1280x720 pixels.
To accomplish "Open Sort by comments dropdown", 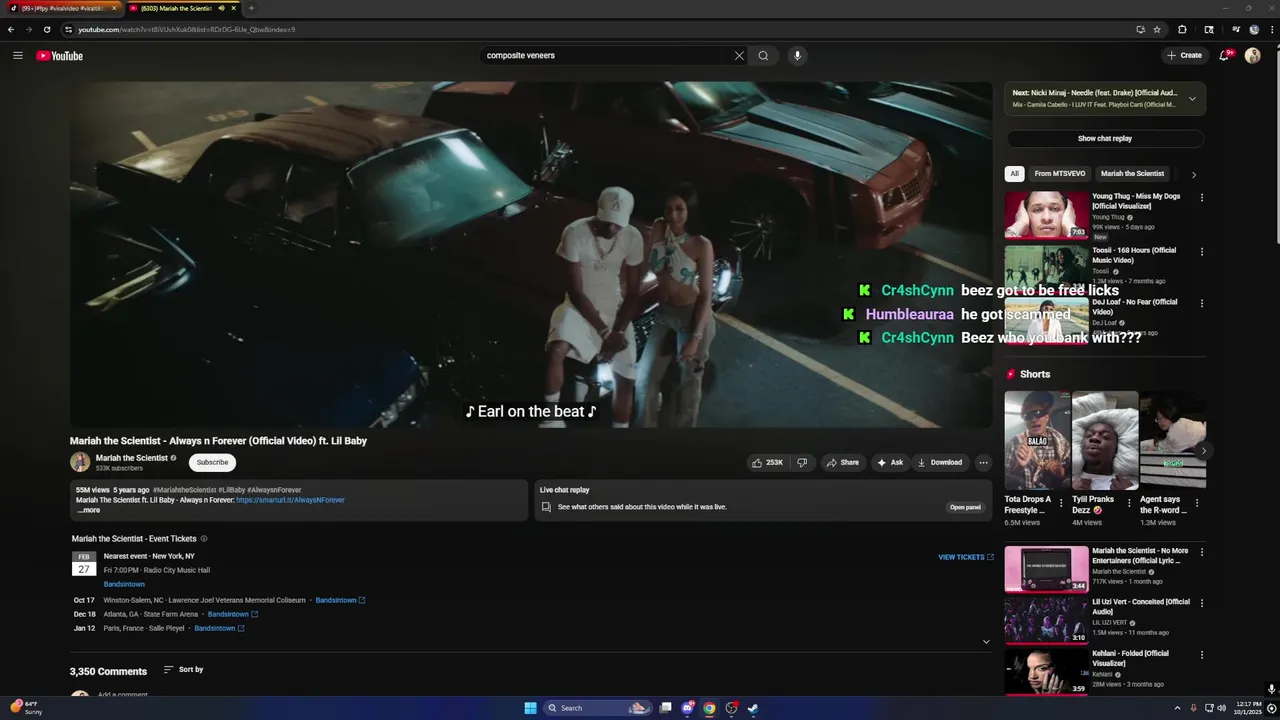I will click(183, 669).
